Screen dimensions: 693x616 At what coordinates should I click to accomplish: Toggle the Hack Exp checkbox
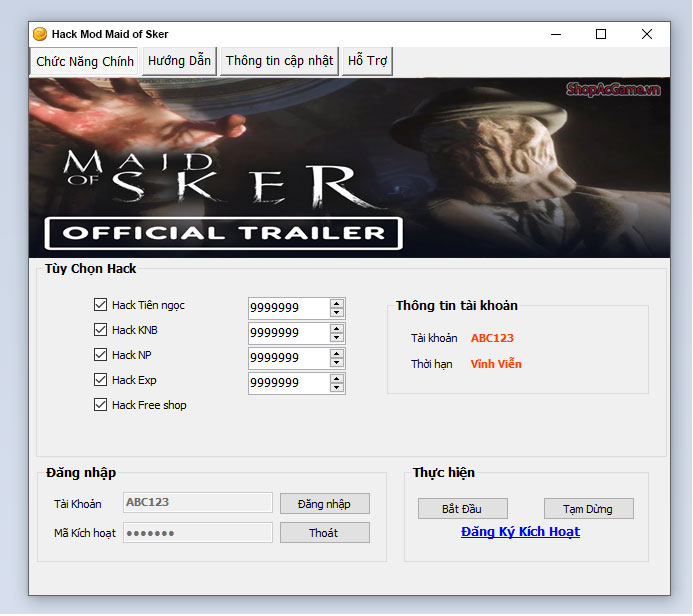[x=100, y=380]
